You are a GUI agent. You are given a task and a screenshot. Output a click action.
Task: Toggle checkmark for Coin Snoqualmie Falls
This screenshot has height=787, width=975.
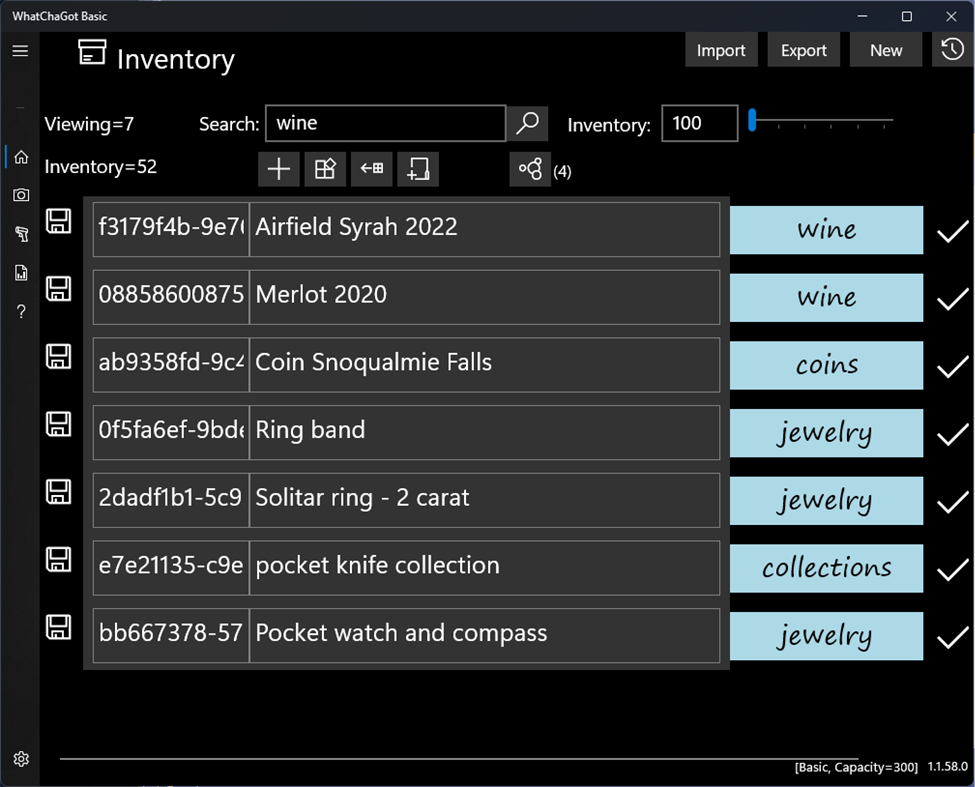pyautogui.click(x=953, y=367)
